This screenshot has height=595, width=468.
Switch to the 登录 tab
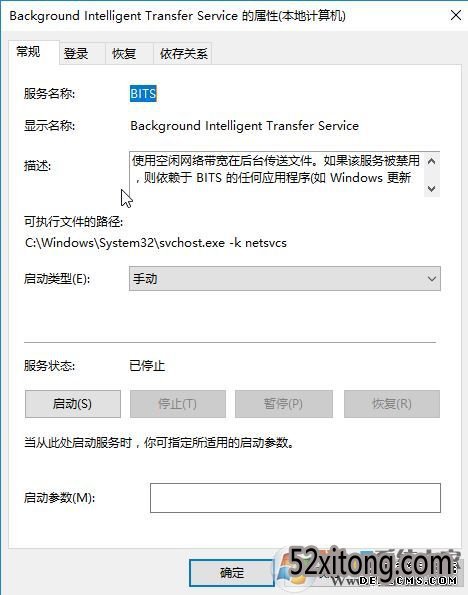point(76,54)
